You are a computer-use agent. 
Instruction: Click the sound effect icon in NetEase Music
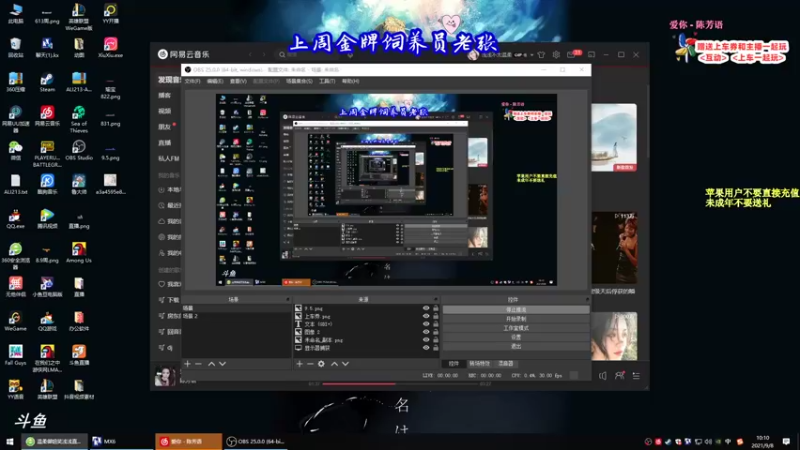[603, 376]
